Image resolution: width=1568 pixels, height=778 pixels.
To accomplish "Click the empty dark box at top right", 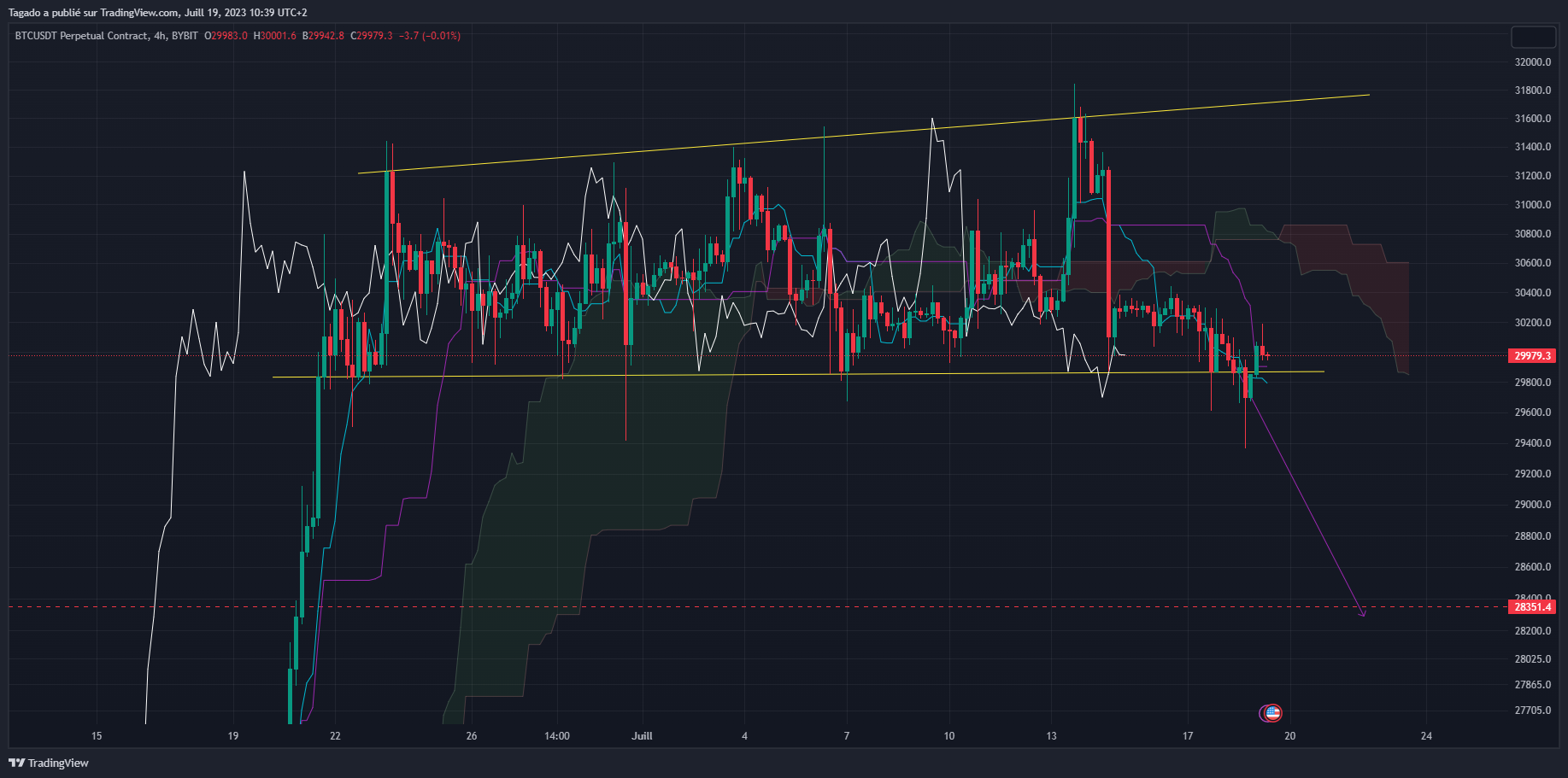I will pos(1533,37).
